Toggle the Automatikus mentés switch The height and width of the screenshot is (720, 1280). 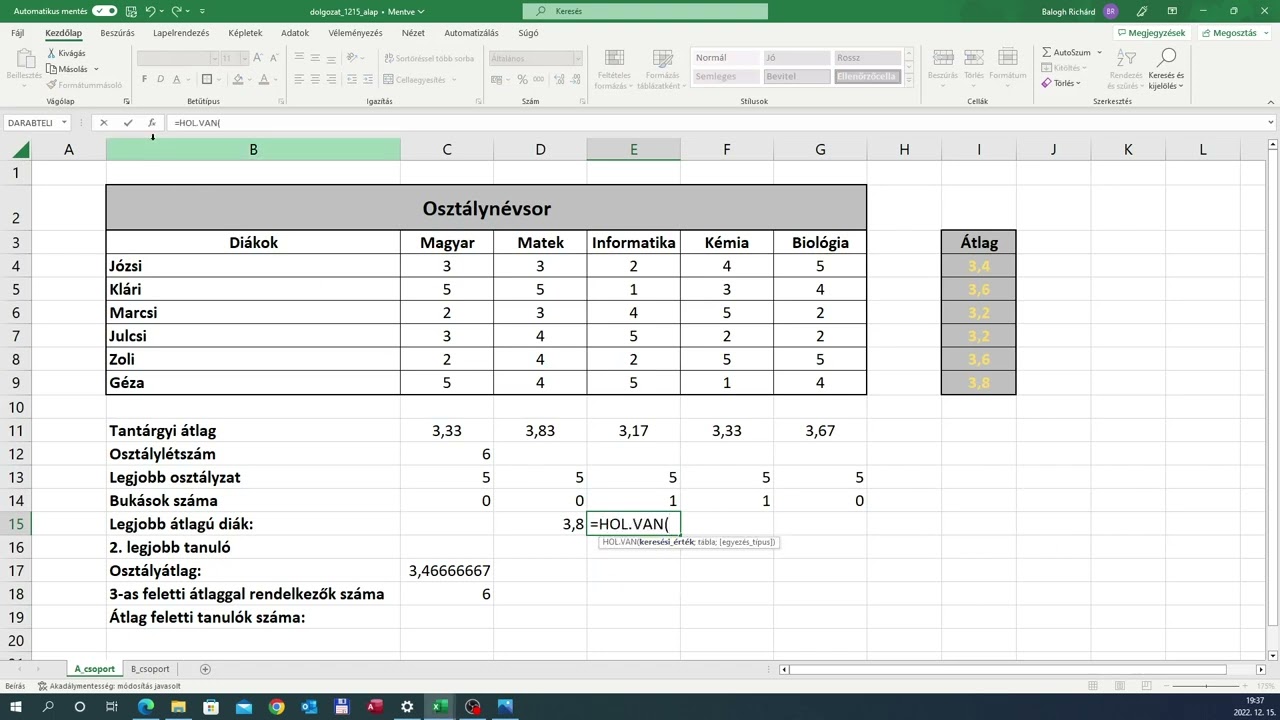[x=104, y=11]
